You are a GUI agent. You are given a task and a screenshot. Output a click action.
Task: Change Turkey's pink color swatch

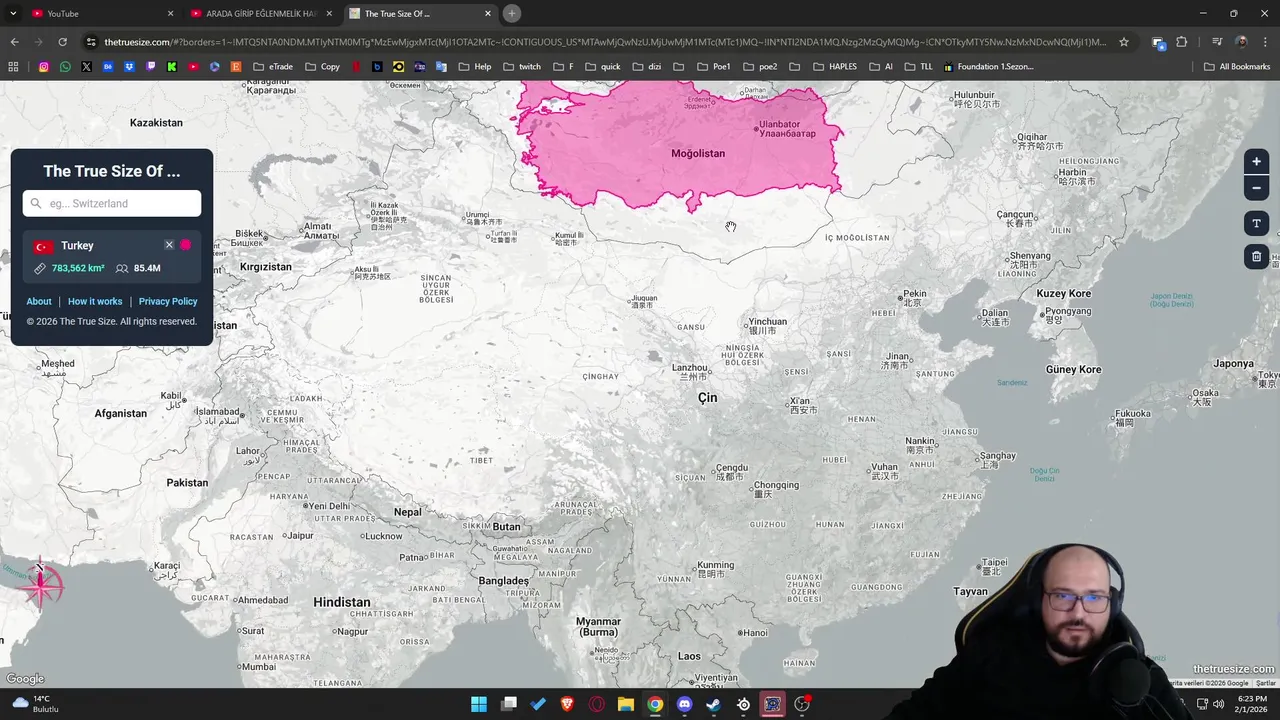click(186, 245)
